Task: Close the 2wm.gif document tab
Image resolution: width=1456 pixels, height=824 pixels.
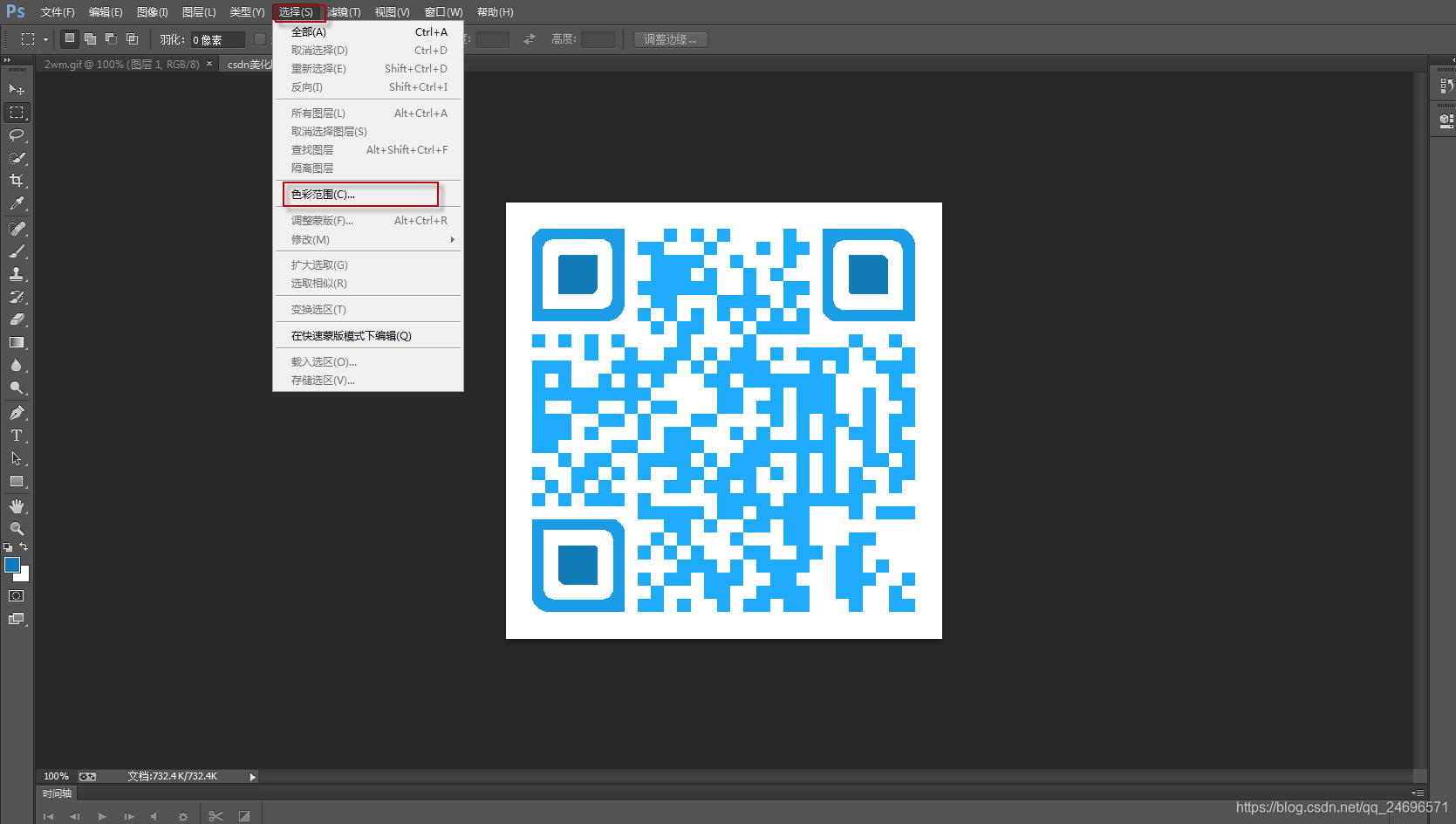Action: point(209,64)
